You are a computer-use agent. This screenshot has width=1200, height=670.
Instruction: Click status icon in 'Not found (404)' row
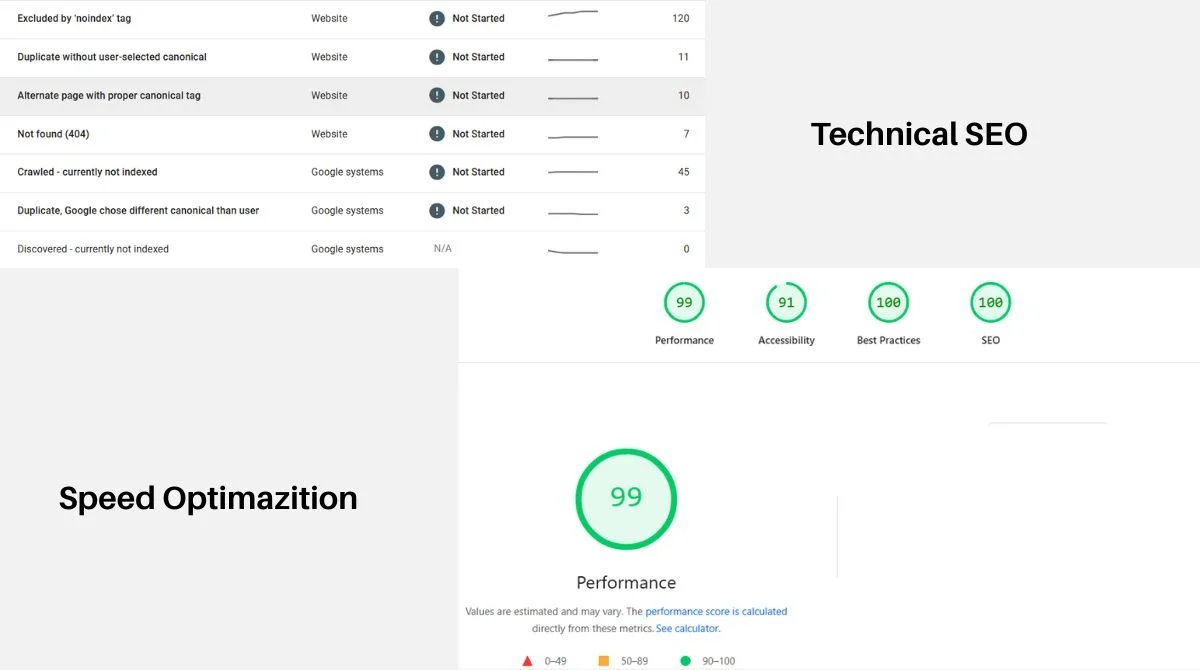click(x=437, y=134)
